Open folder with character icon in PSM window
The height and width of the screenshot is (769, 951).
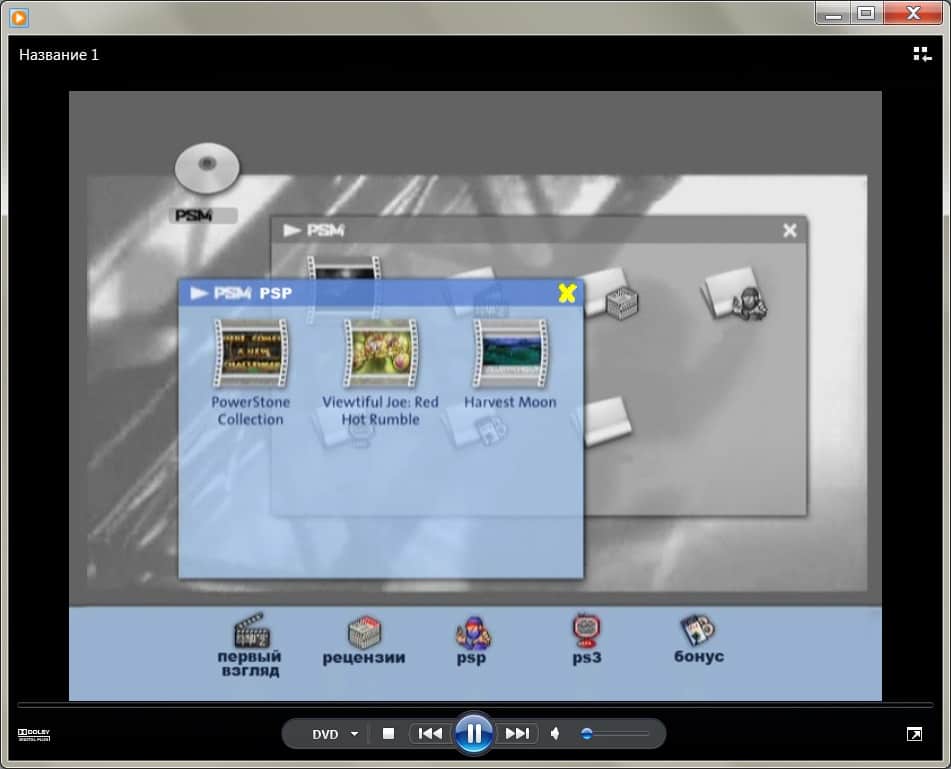tap(735, 294)
